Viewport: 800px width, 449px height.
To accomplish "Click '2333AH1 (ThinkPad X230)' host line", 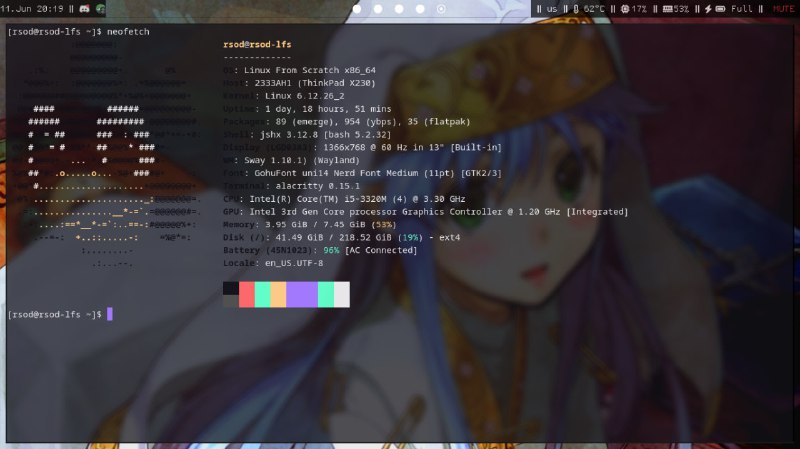I will pos(315,83).
